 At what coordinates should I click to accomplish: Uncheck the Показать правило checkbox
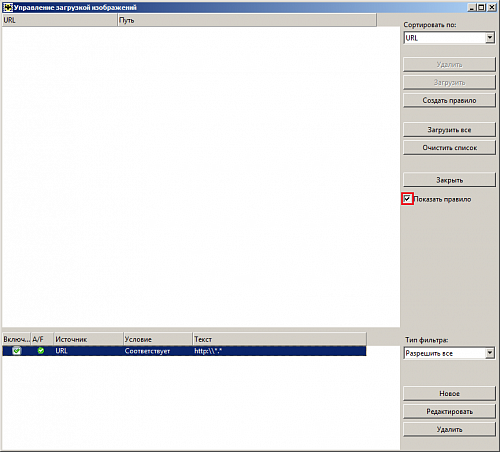point(407,199)
